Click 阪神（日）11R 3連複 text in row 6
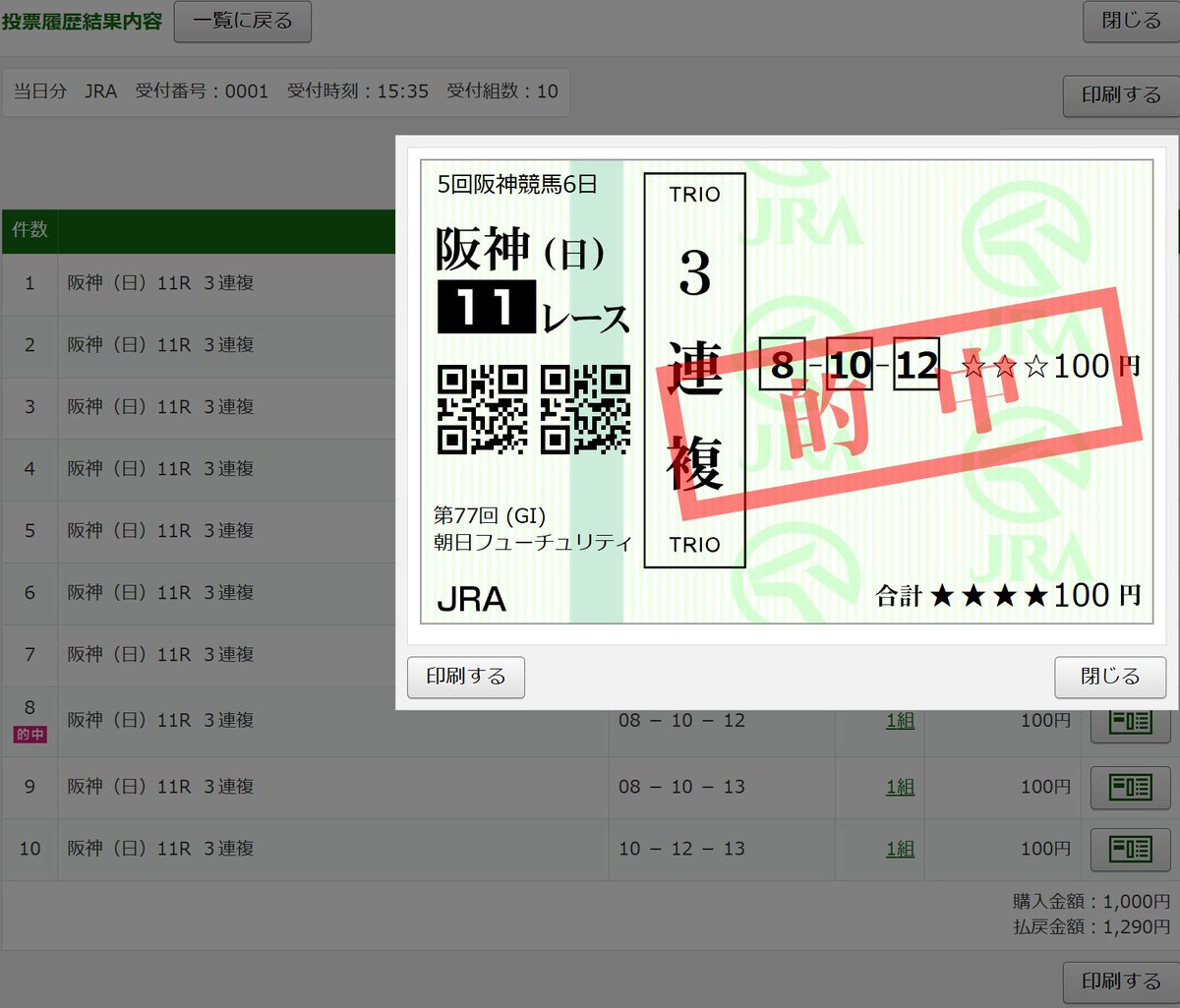 pos(161,593)
